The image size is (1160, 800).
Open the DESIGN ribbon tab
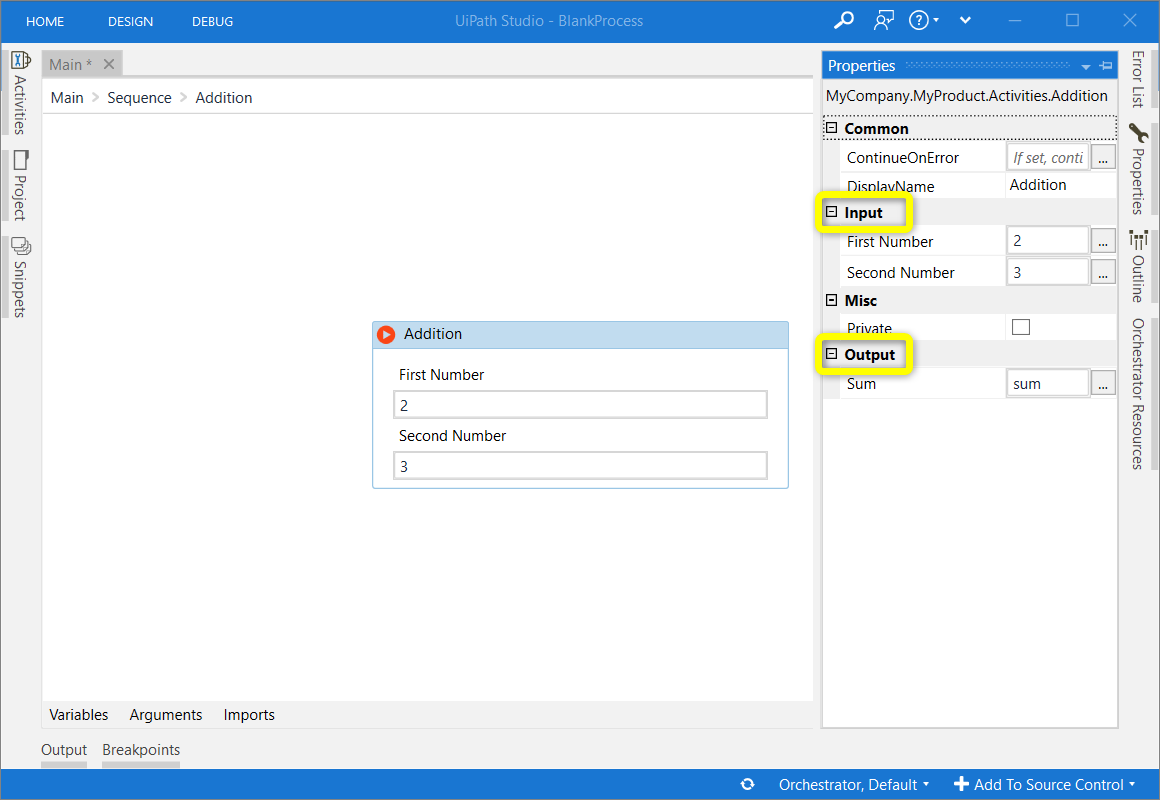[x=131, y=21]
